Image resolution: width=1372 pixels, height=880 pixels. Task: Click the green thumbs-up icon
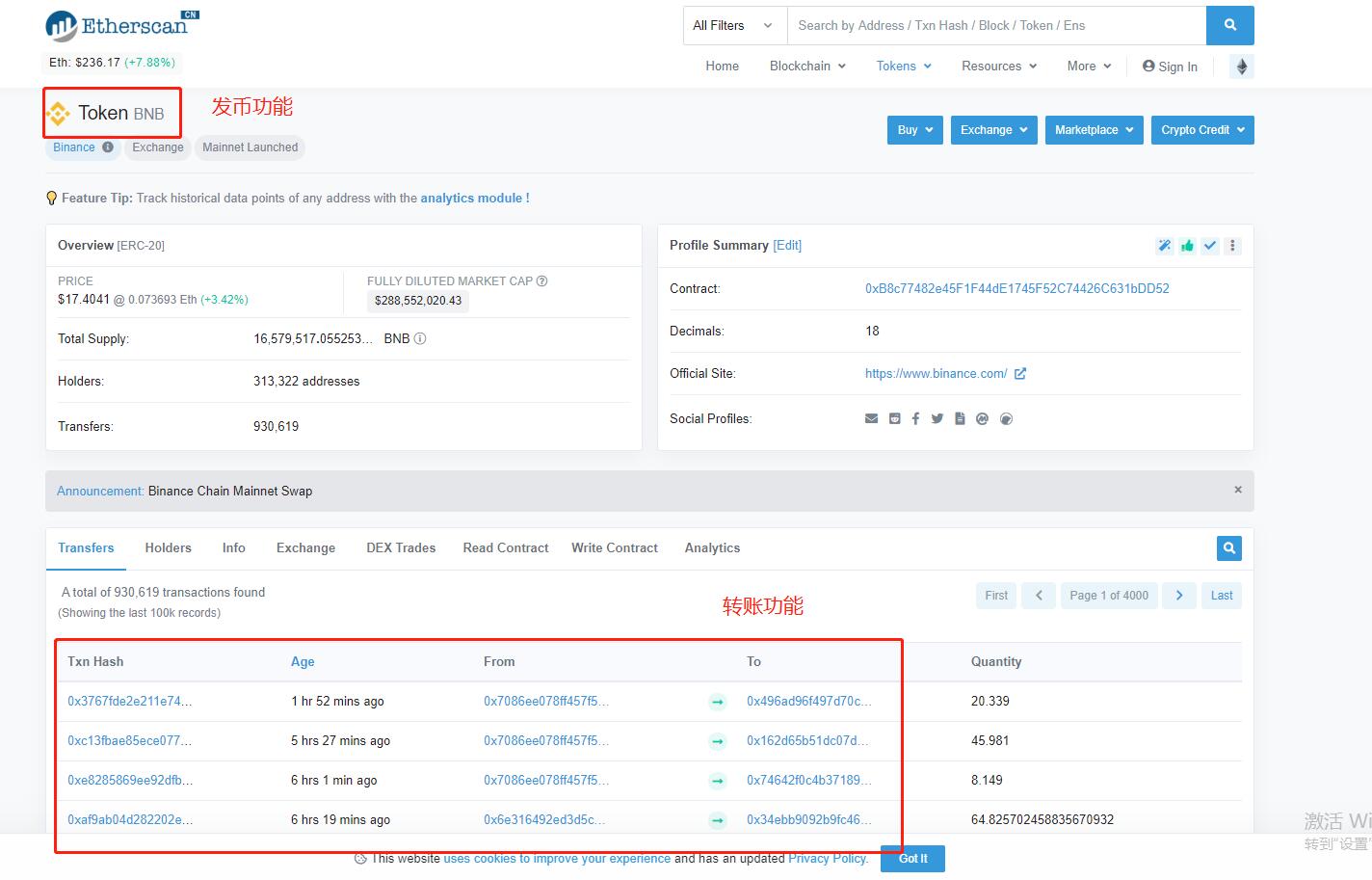click(x=1187, y=246)
